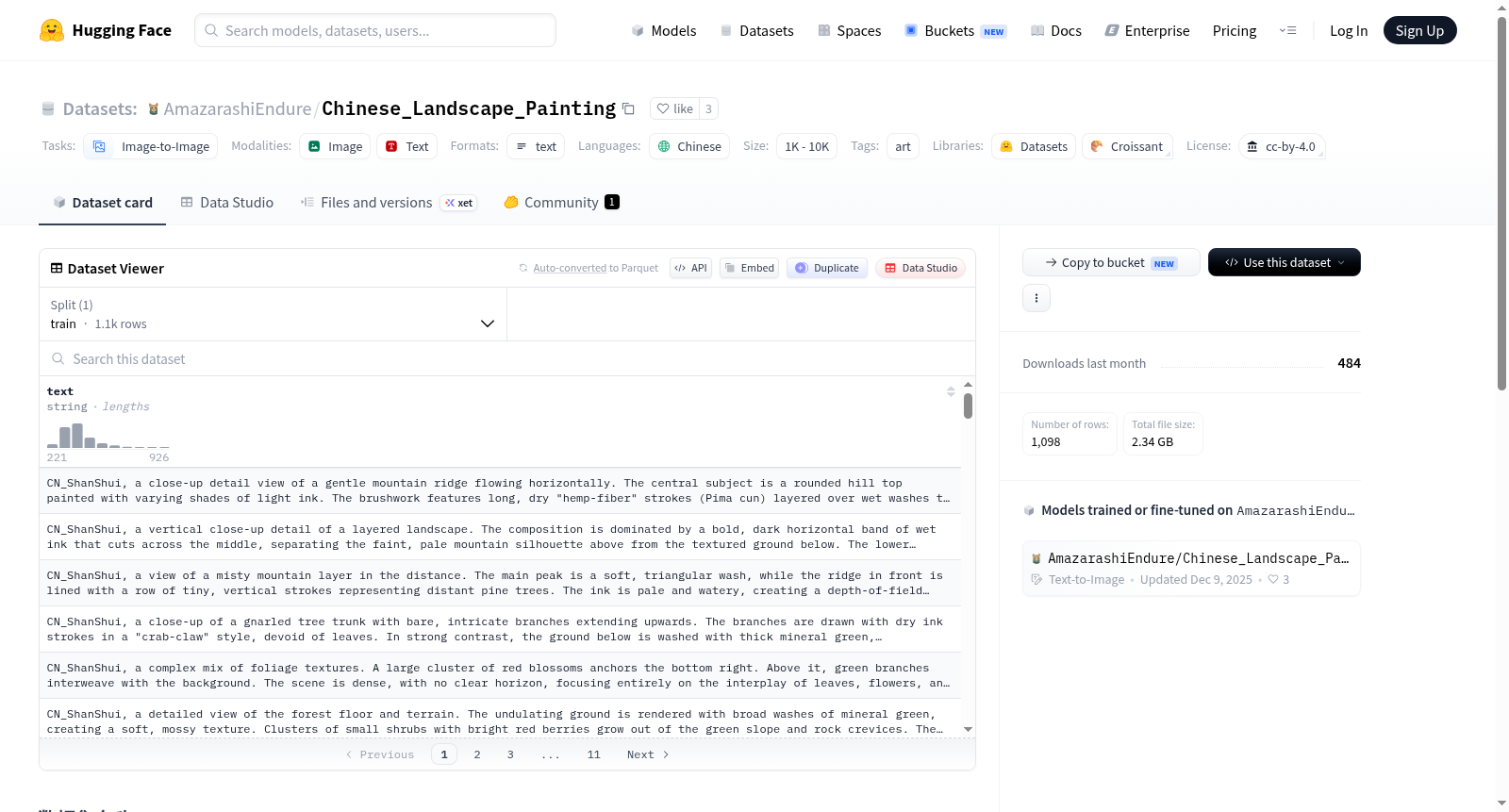Image resolution: width=1509 pixels, height=812 pixels.
Task: Open row about red blossoms foliage
Action: pos(500,675)
